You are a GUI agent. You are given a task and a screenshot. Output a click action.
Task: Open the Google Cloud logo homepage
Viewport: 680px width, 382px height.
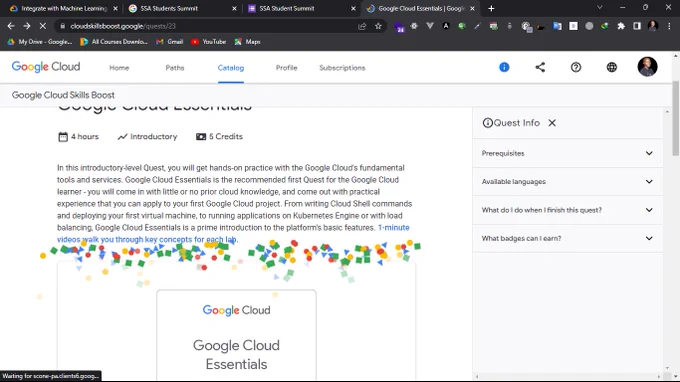tap(46, 67)
